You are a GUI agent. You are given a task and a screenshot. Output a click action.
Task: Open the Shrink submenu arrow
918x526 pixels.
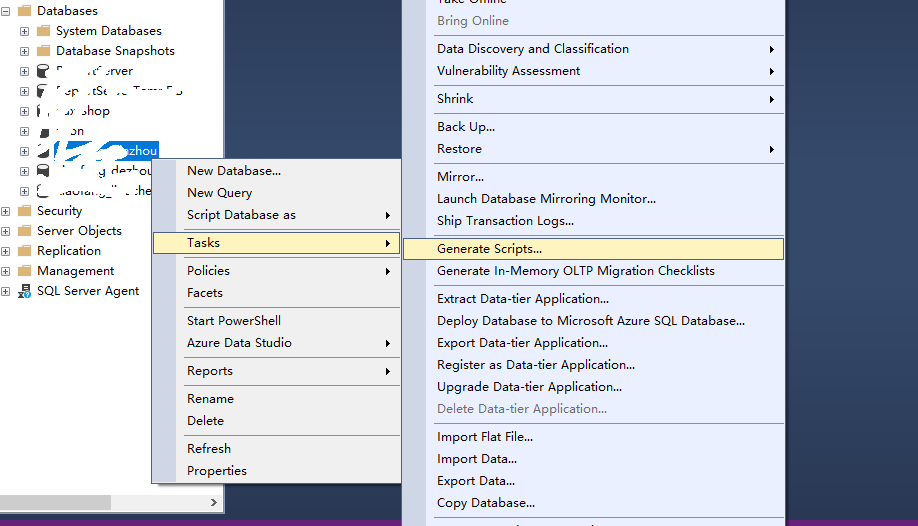[x=772, y=100]
